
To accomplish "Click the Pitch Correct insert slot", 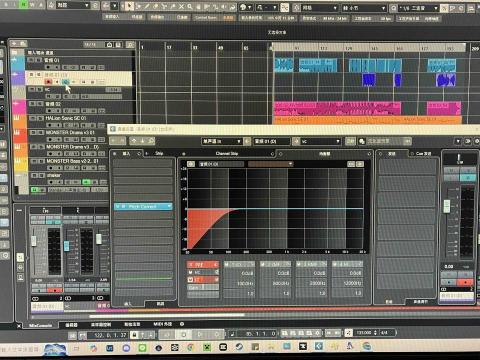I will click(x=143, y=206).
